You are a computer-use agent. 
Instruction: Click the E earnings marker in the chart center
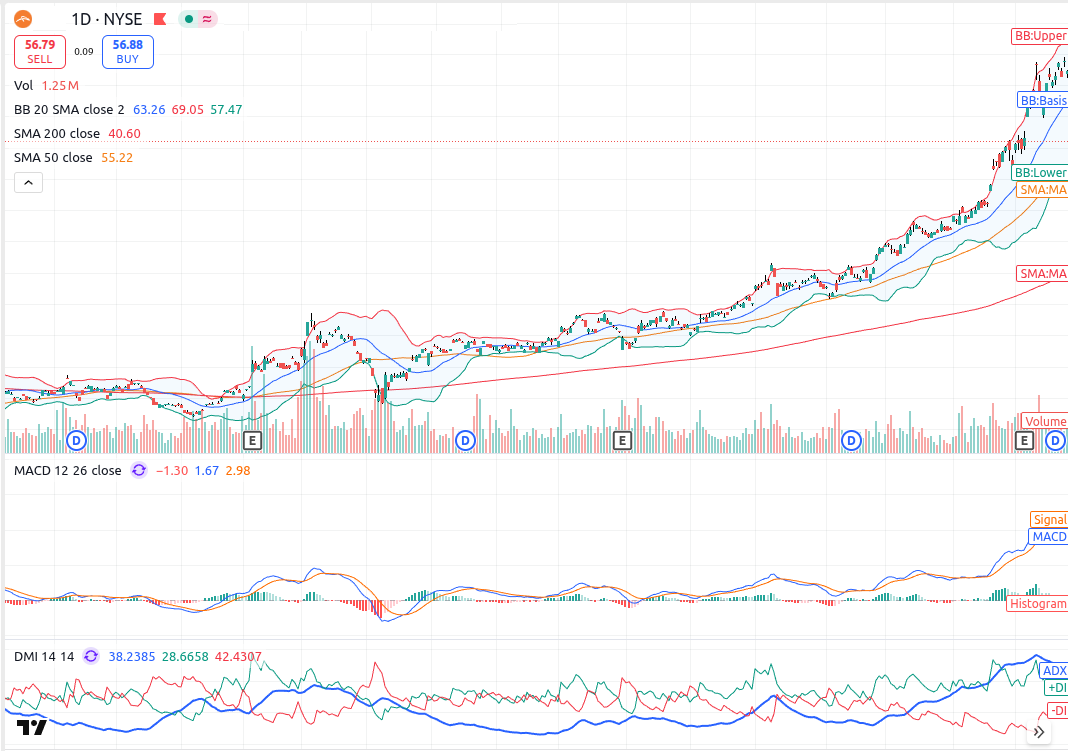(x=622, y=440)
